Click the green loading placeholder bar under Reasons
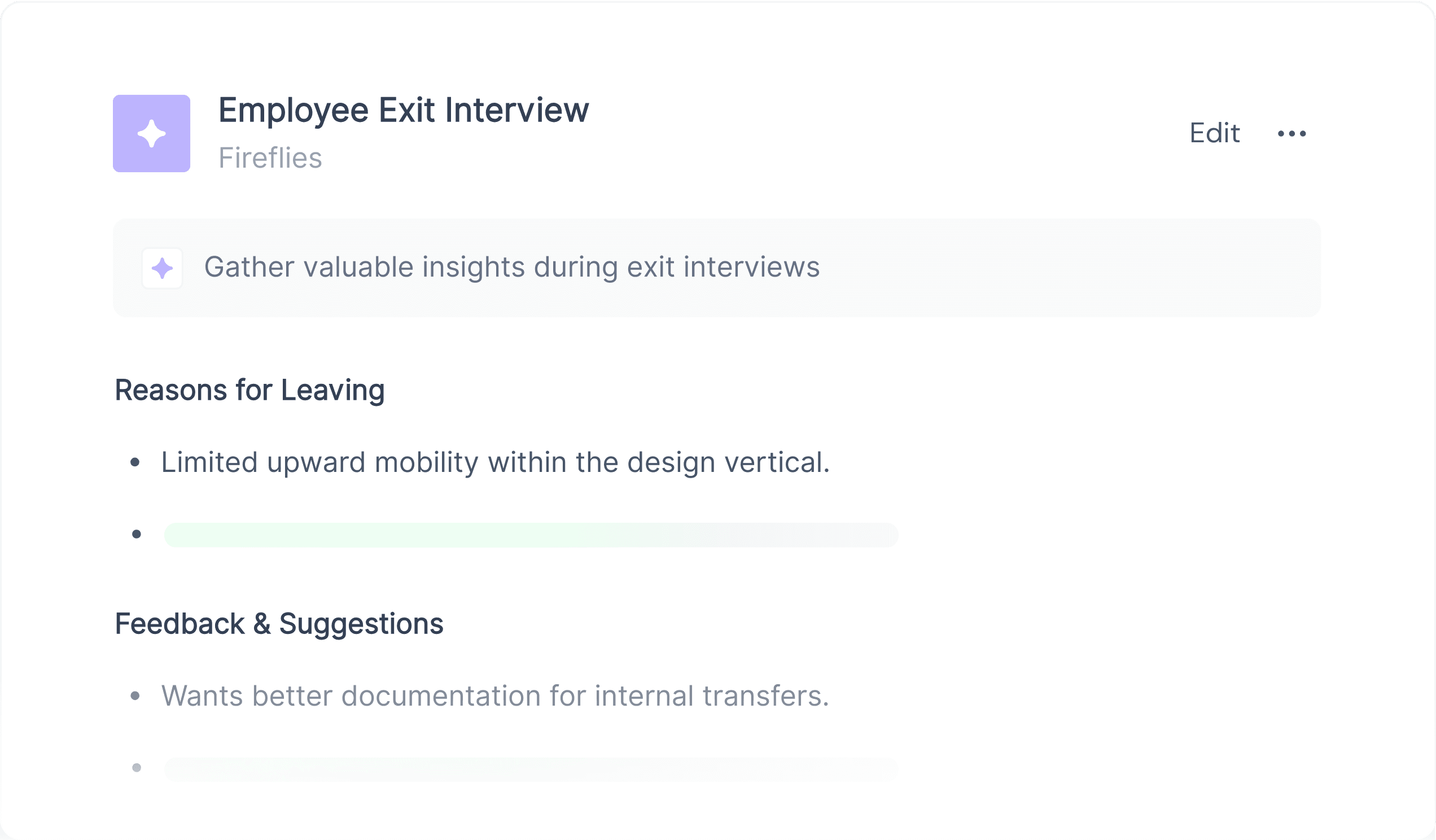Image resolution: width=1436 pixels, height=840 pixels. [x=531, y=535]
